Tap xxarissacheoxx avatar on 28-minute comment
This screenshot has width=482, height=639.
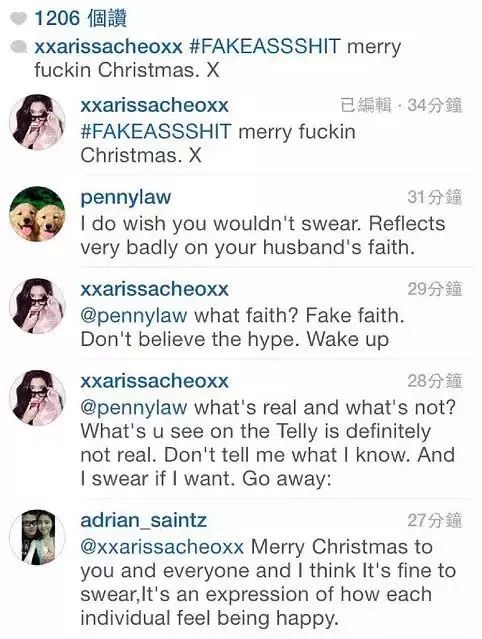[37, 398]
